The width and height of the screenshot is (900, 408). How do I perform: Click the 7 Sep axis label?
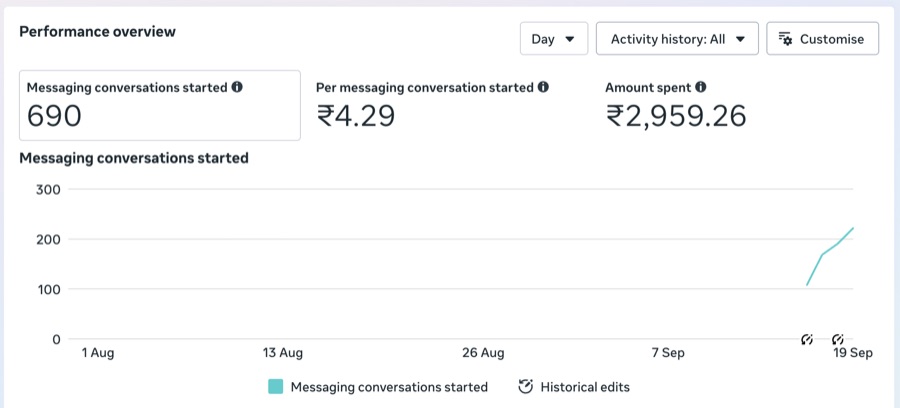point(668,353)
